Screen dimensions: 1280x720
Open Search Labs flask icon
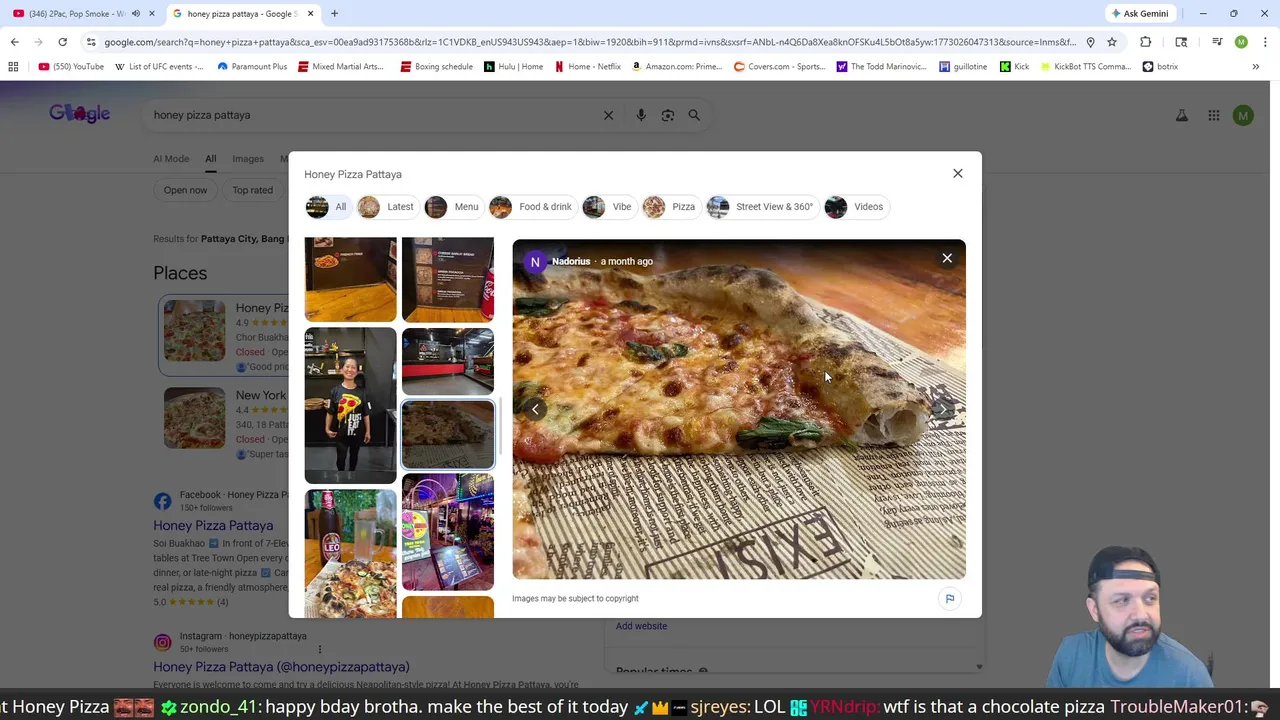pyautogui.click(x=1182, y=116)
